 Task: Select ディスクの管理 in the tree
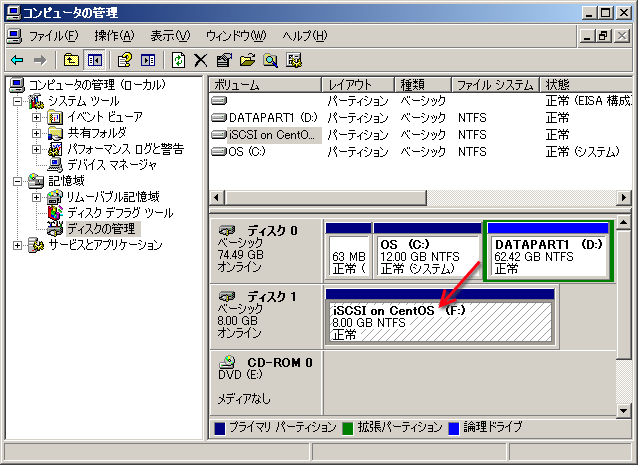point(103,229)
